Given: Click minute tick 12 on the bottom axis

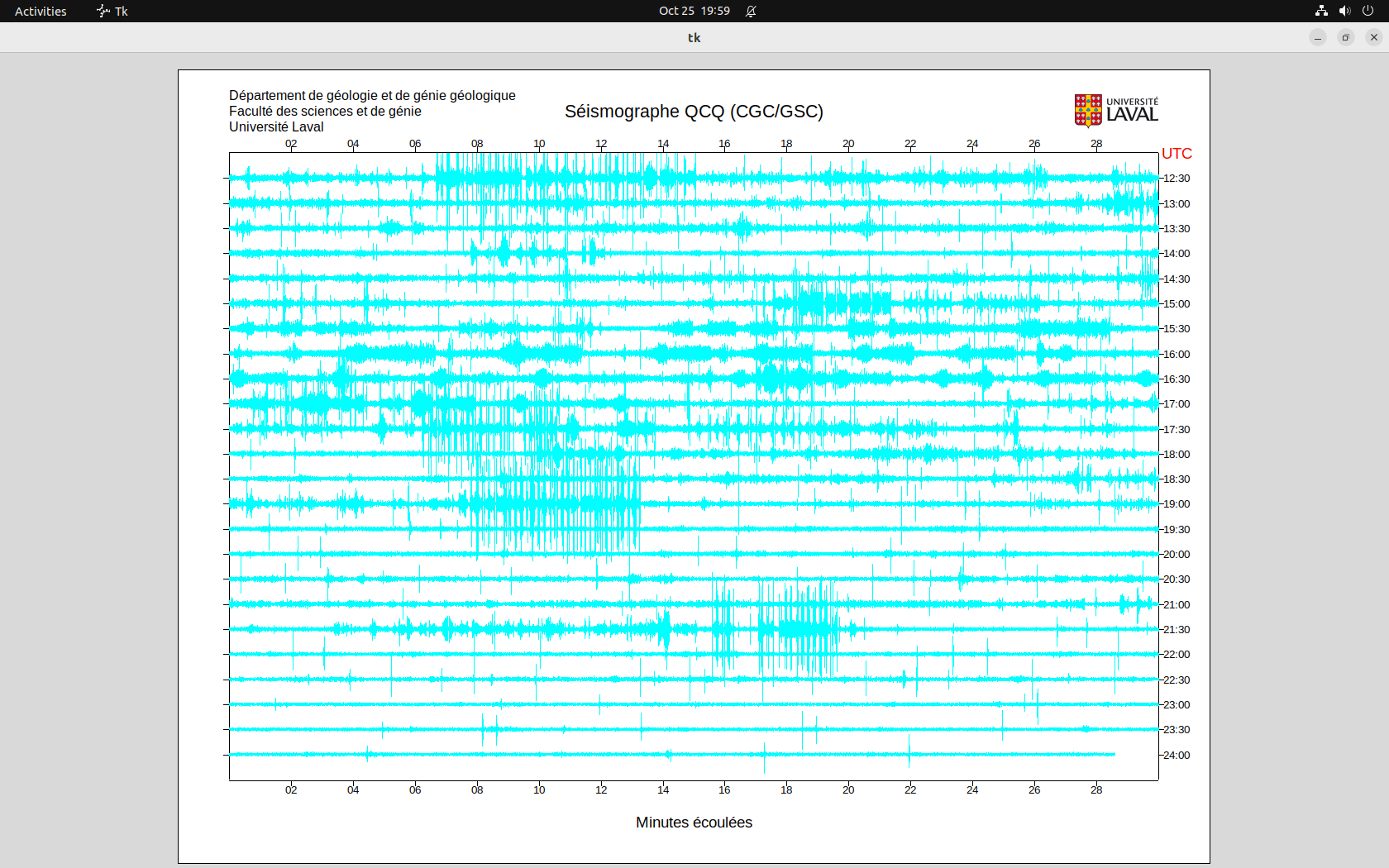Looking at the screenshot, I should click(x=601, y=790).
